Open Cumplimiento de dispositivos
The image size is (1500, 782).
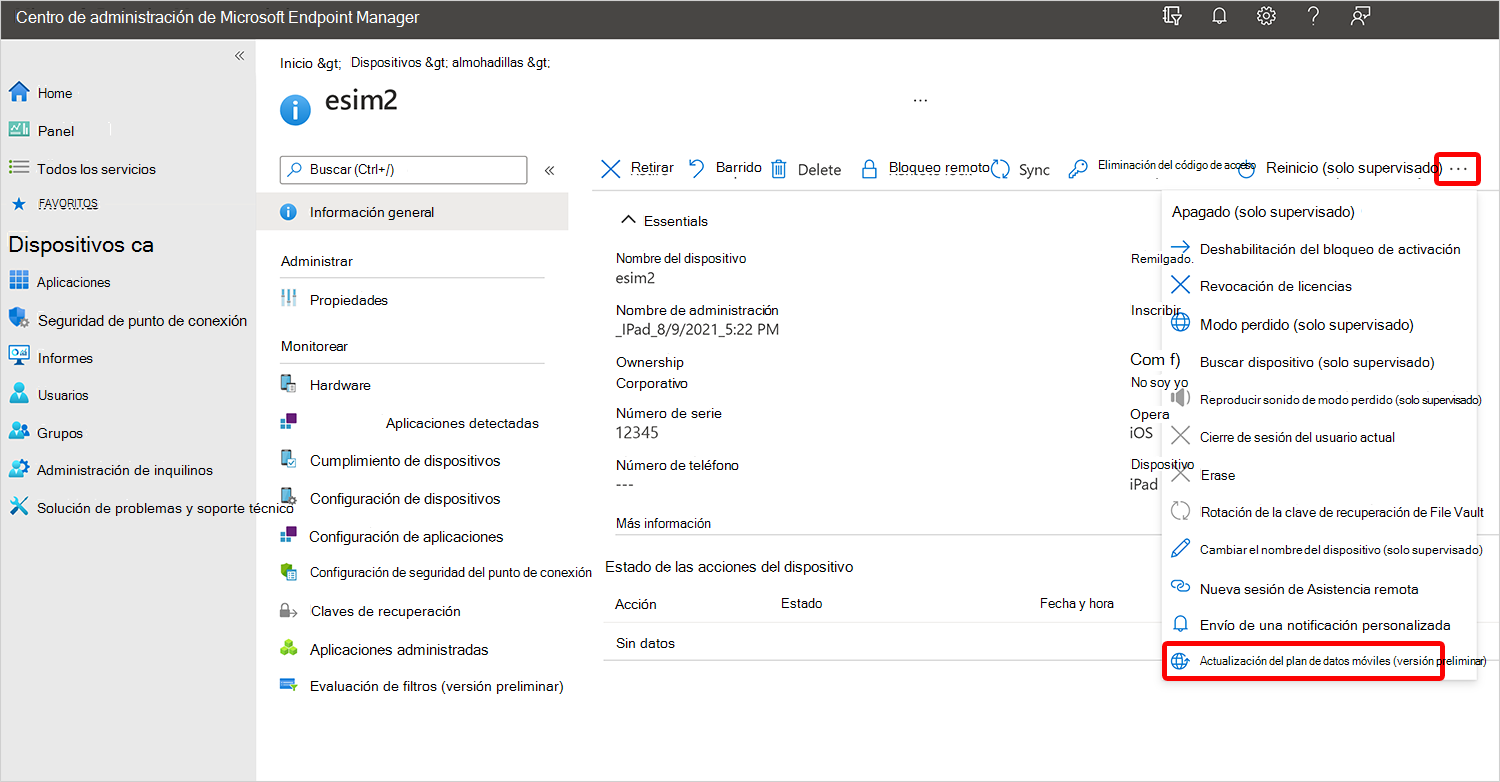click(x=405, y=461)
